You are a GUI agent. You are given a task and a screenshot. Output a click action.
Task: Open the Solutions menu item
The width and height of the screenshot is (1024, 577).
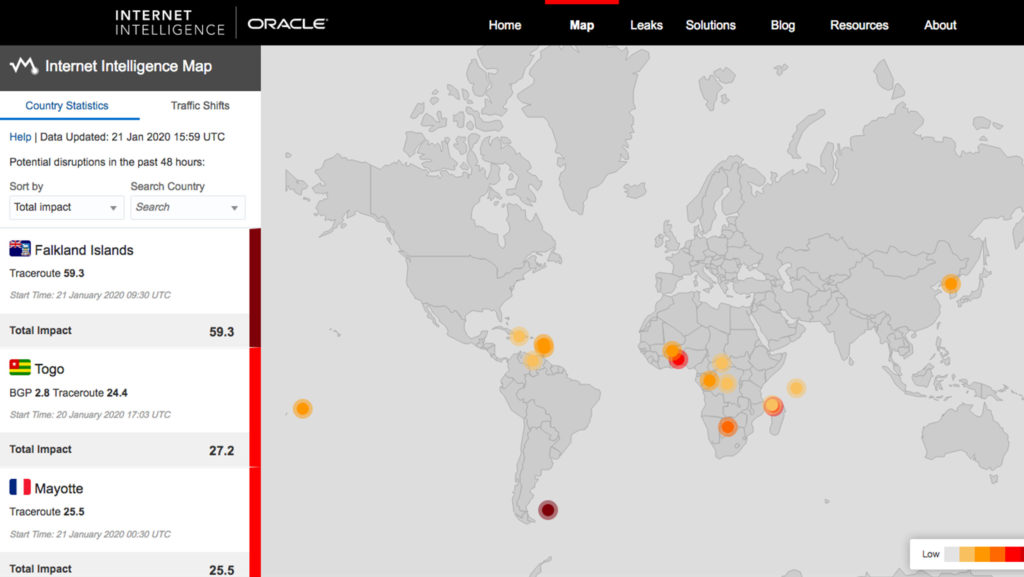pyautogui.click(x=711, y=25)
